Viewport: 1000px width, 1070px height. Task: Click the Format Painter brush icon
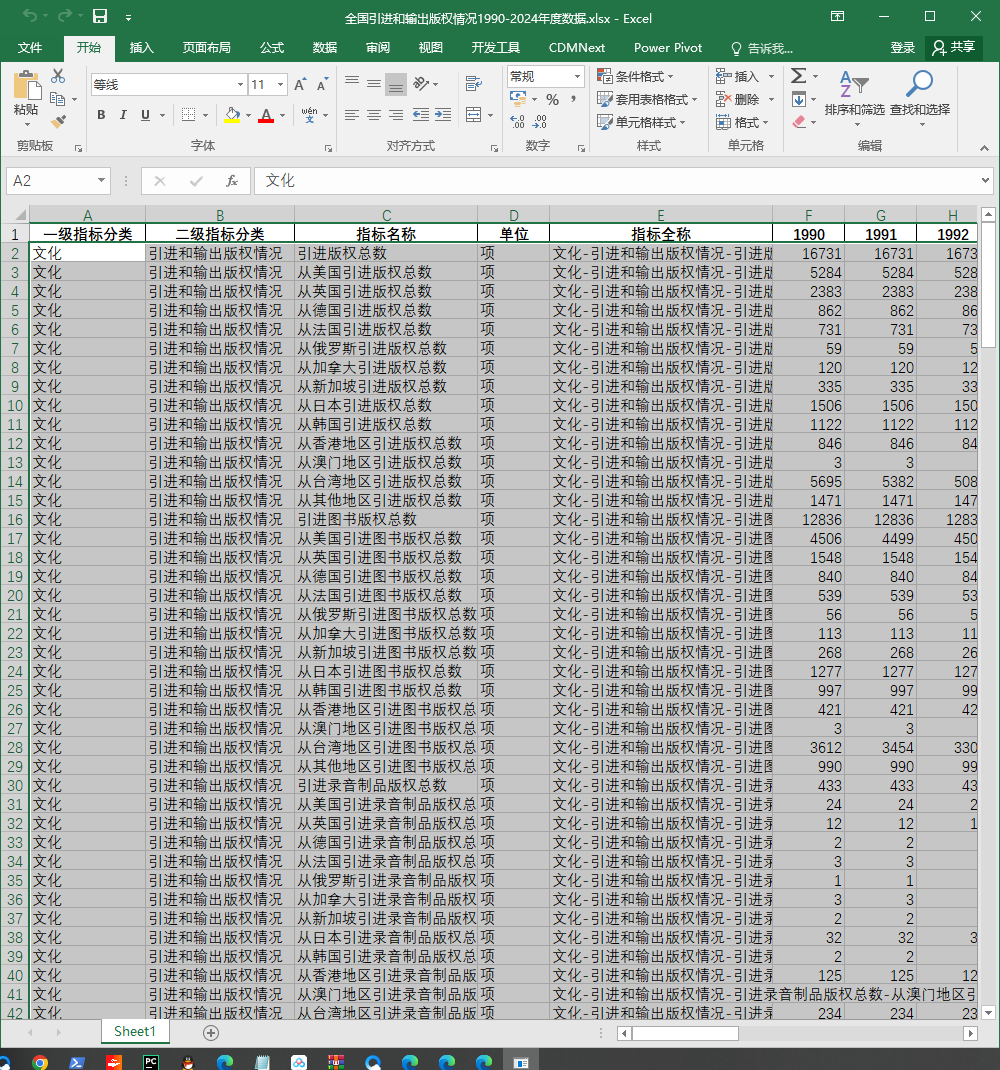59,121
